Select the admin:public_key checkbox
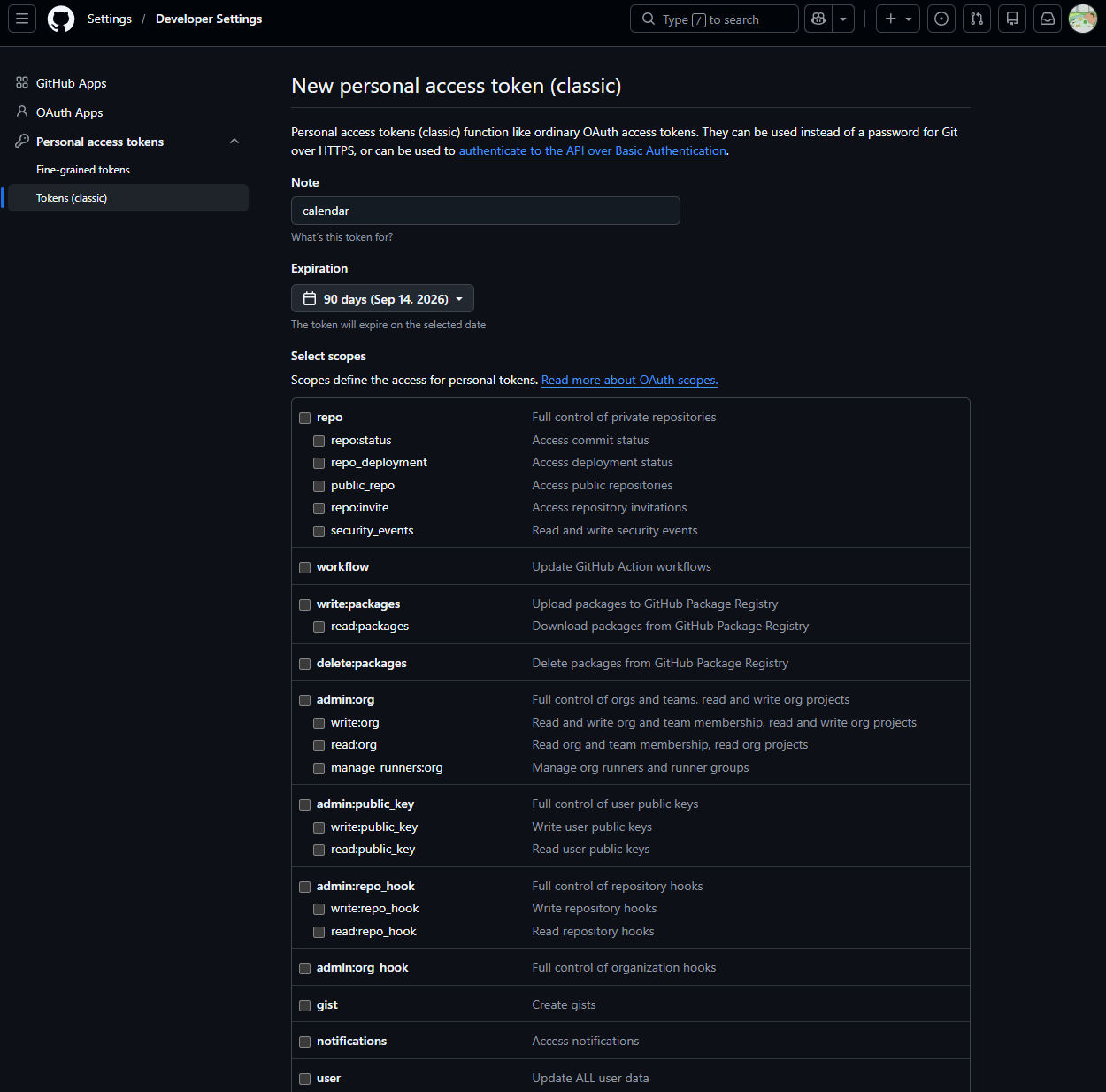 pos(304,804)
